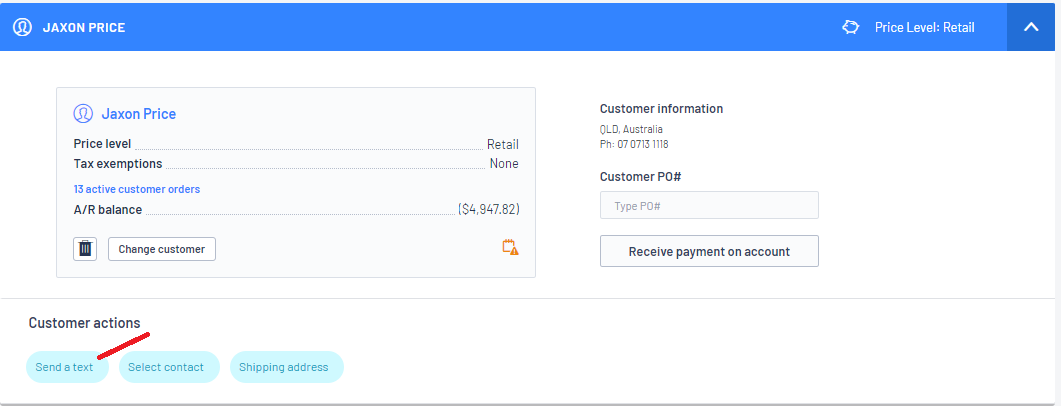
Task: Click the Price Level: Retail header label
Action: coord(924,27)
